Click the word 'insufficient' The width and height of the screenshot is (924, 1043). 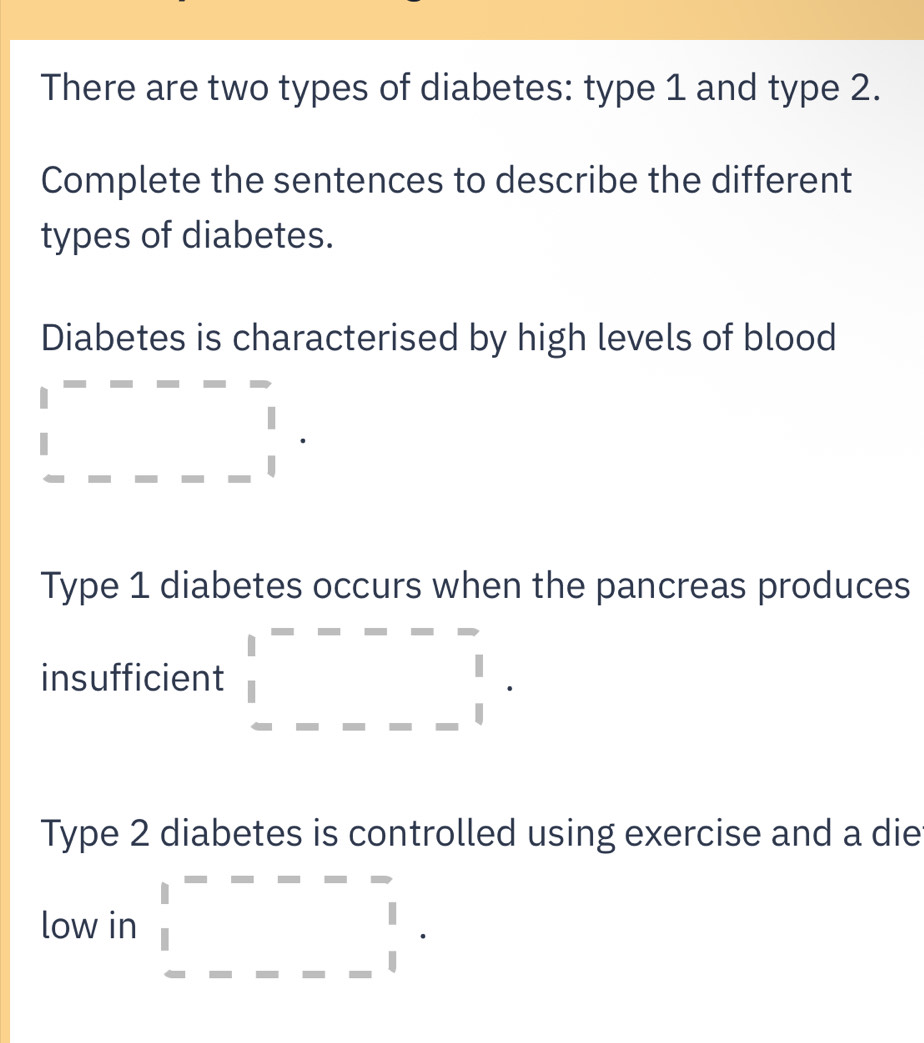tap(133, 680)
